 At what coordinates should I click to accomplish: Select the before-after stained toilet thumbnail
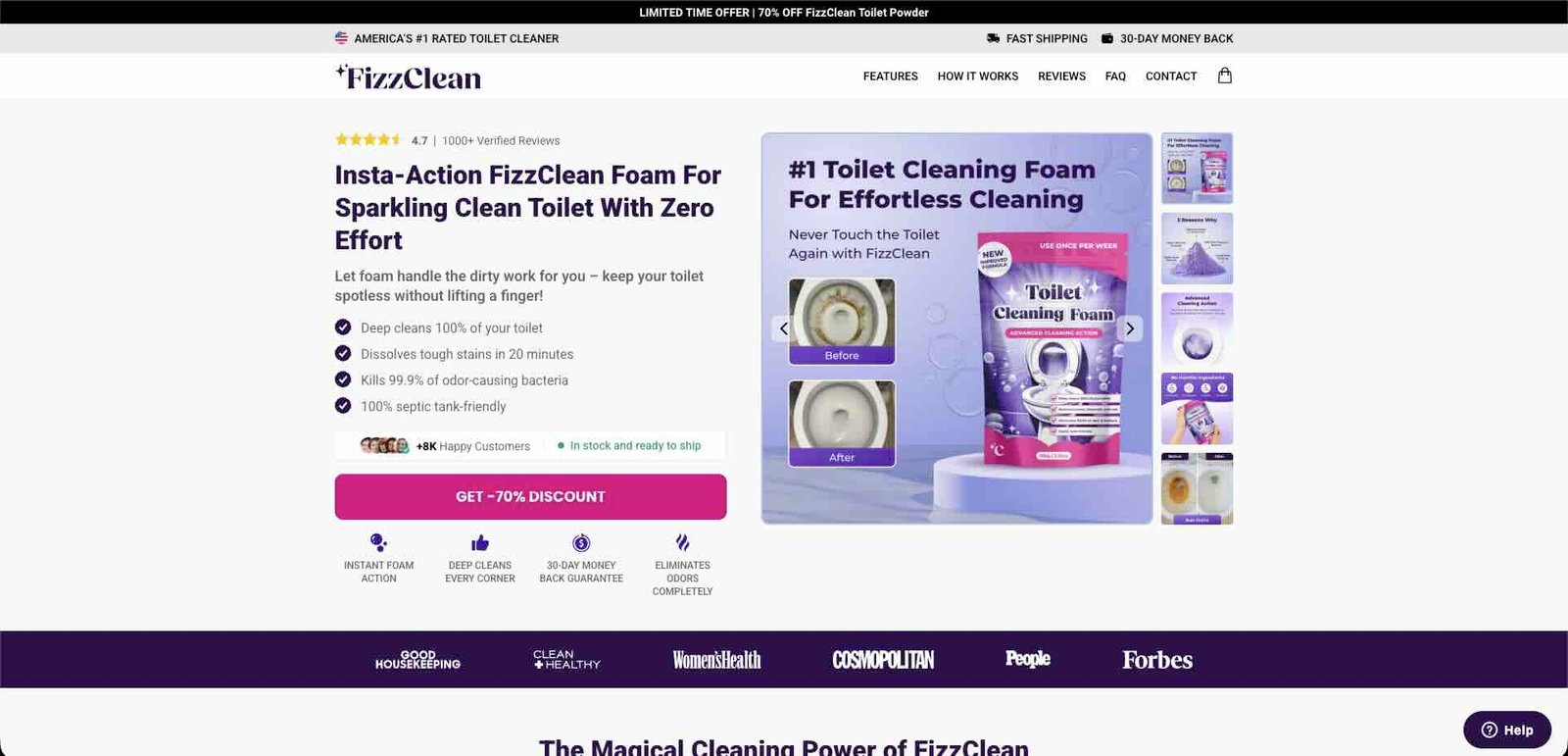tap(1197, 488)
